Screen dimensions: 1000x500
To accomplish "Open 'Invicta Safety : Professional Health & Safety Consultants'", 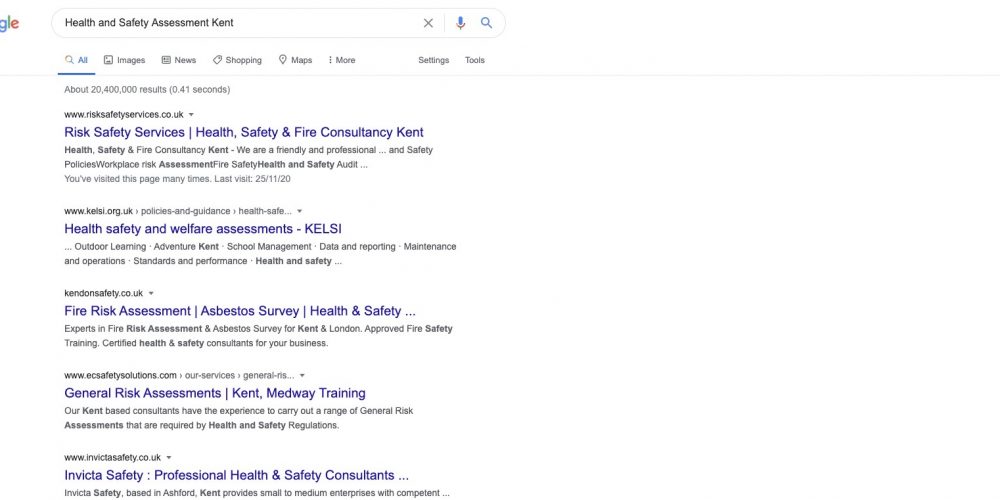I will [x=237, y=475].
